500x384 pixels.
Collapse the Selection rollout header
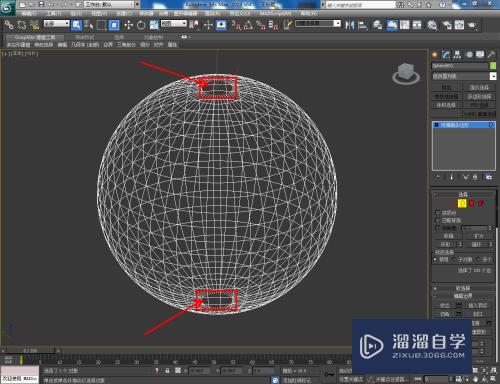(463, 194)
